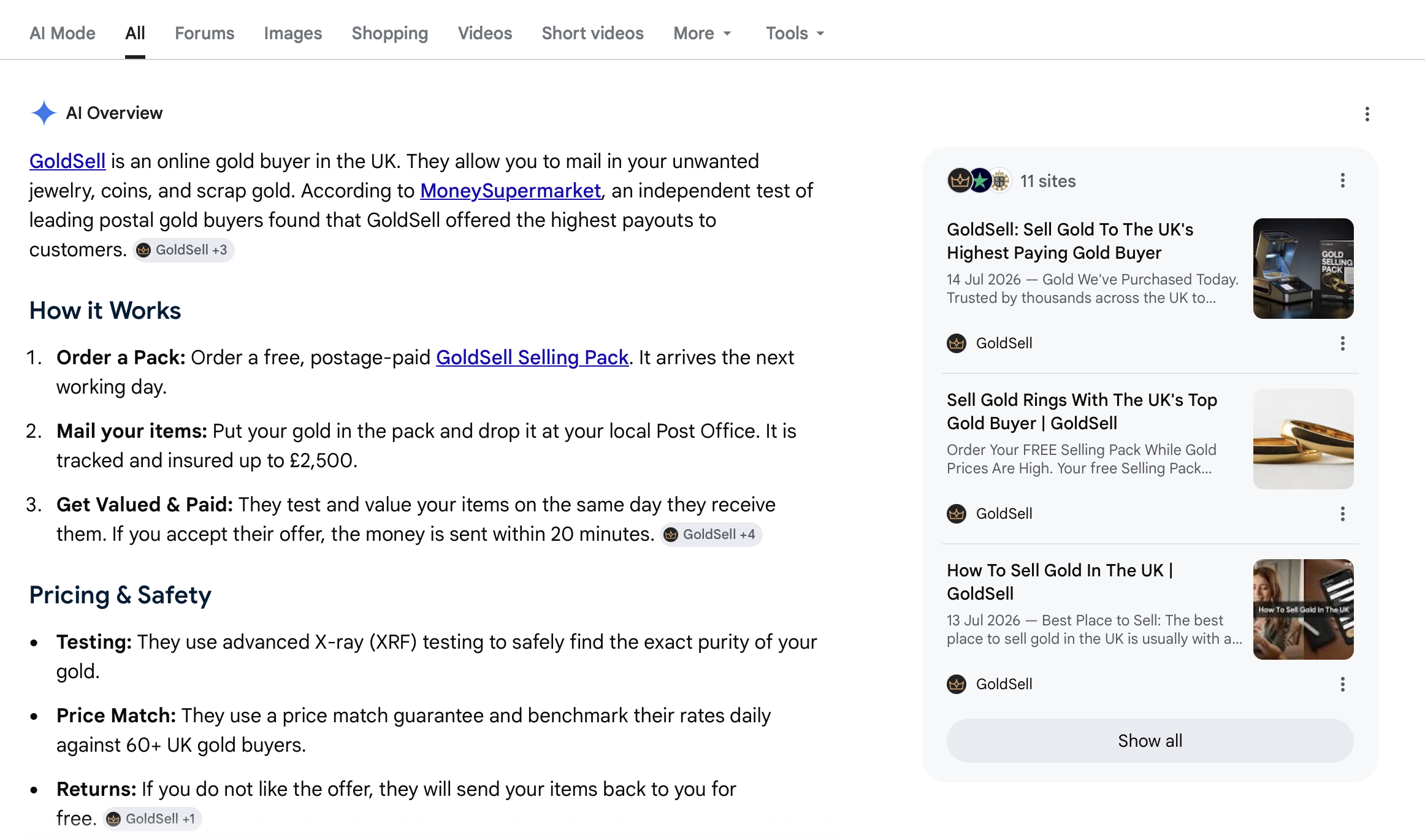
Task: Click the GoldSell favicon under the How To Sell Gold result
Action: pos(957,684)
